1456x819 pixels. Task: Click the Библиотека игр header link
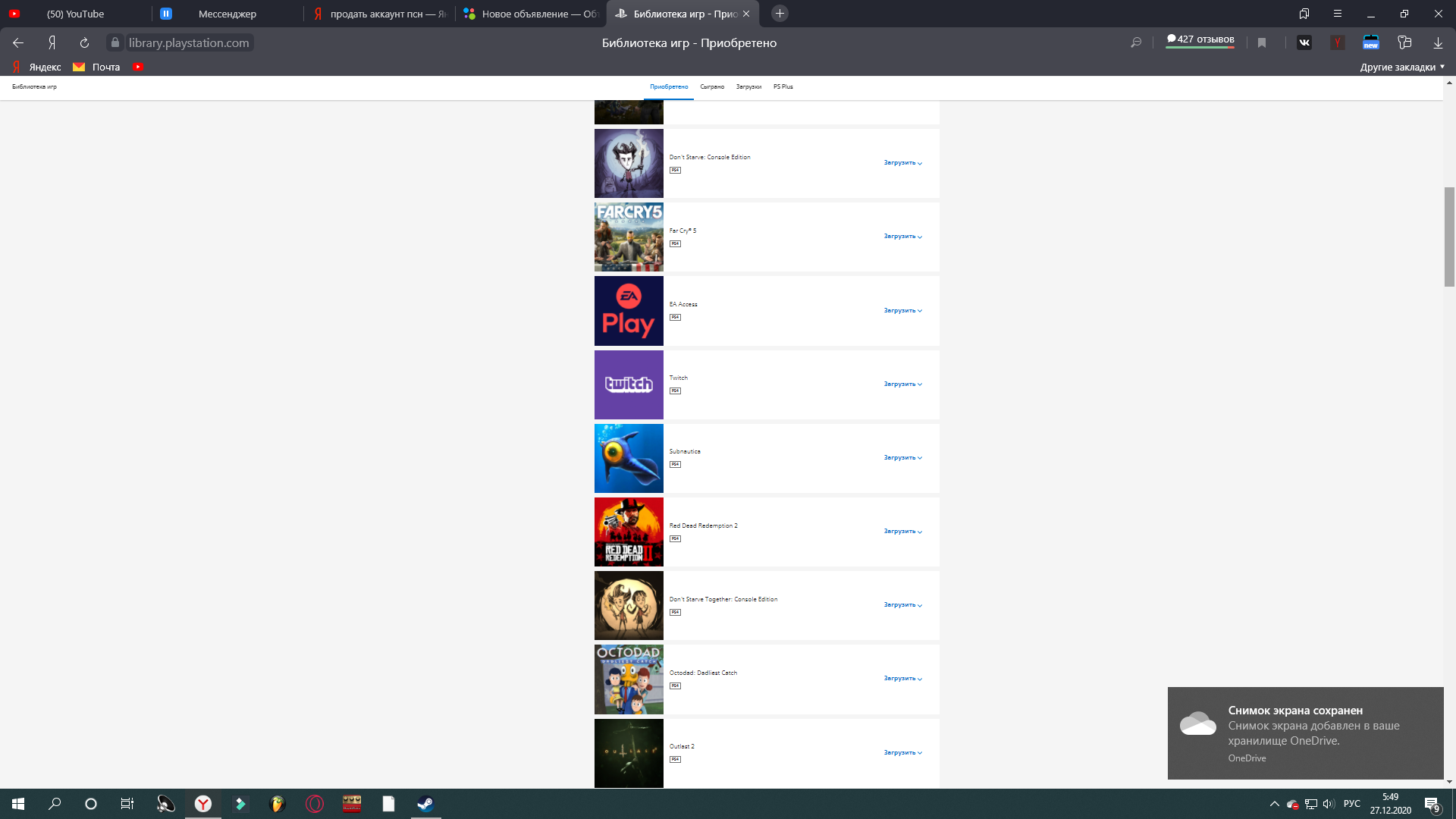point(34,87)
